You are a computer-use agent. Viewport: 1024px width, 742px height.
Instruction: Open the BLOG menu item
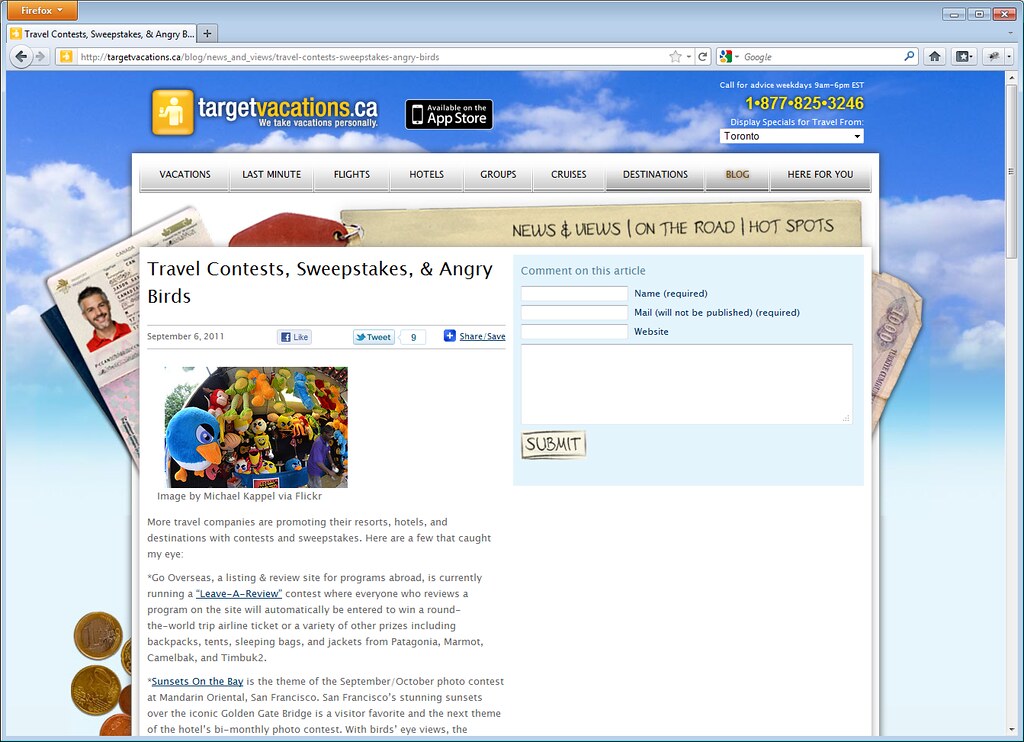click(x=737, y=175)
